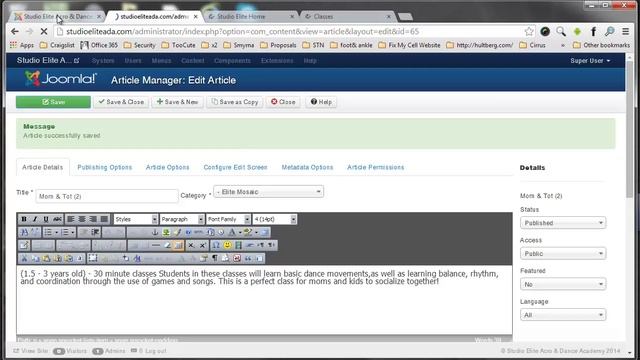
Task: Choose text color with the A icon
Action: pos(232,232)
